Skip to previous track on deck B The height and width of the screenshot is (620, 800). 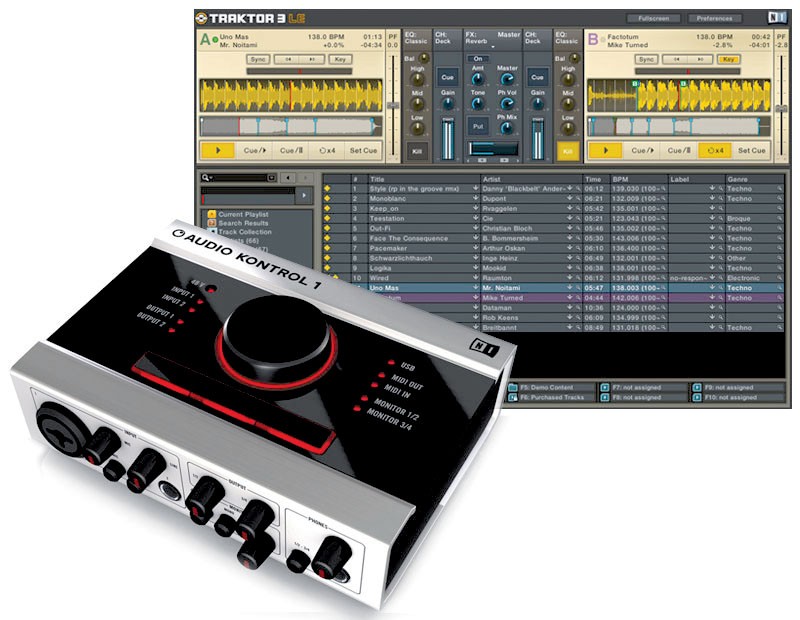coord(676,59)
